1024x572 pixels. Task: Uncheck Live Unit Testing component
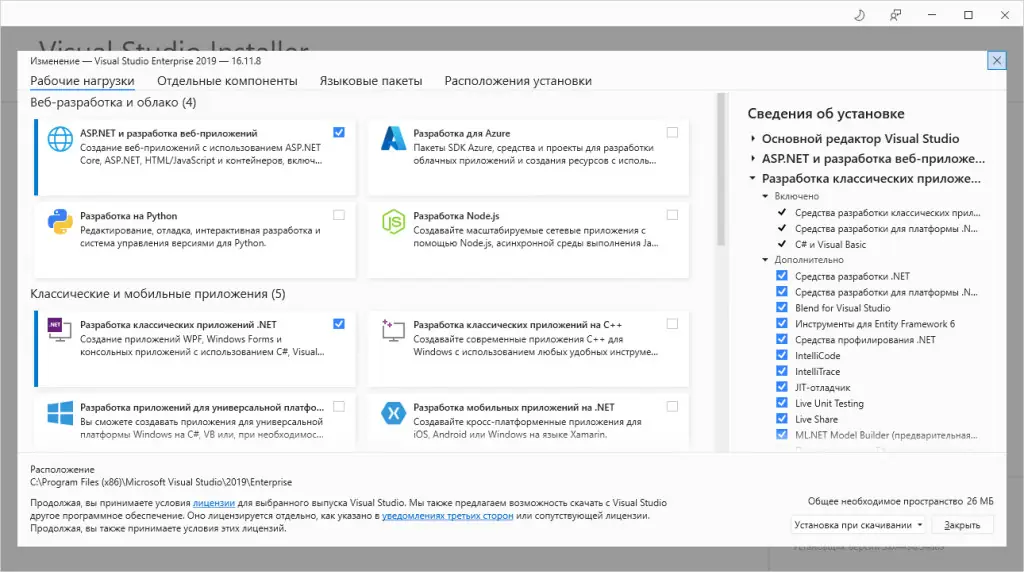point(782,403)
